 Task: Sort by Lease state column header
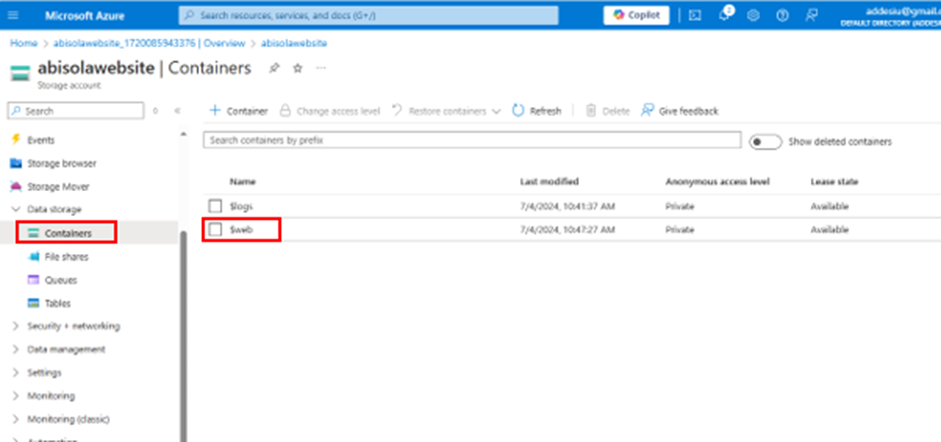(834, 182)
